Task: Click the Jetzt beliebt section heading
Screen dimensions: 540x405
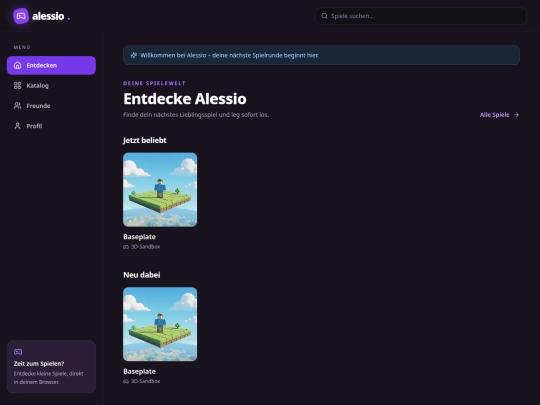Action: pos(145,141)
